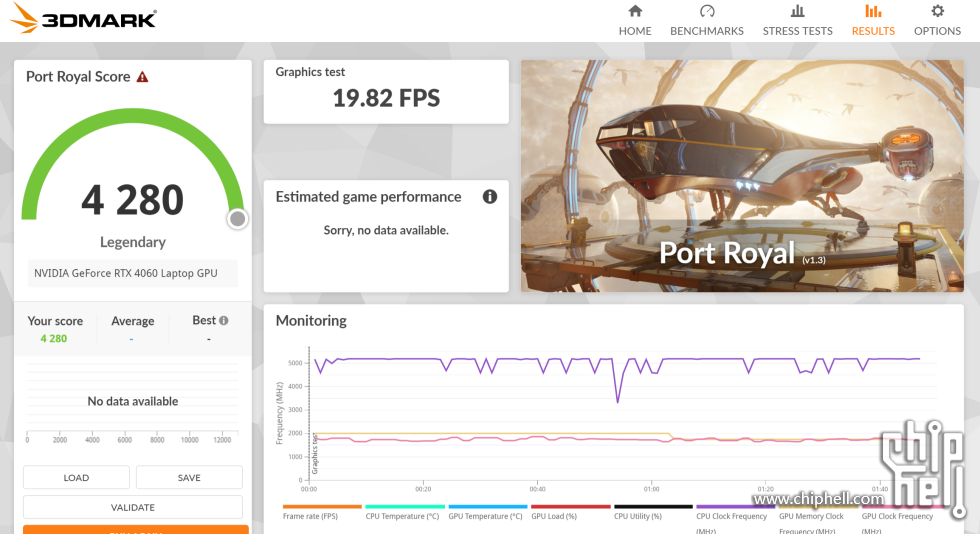Click the Your score label

[55, 321]
